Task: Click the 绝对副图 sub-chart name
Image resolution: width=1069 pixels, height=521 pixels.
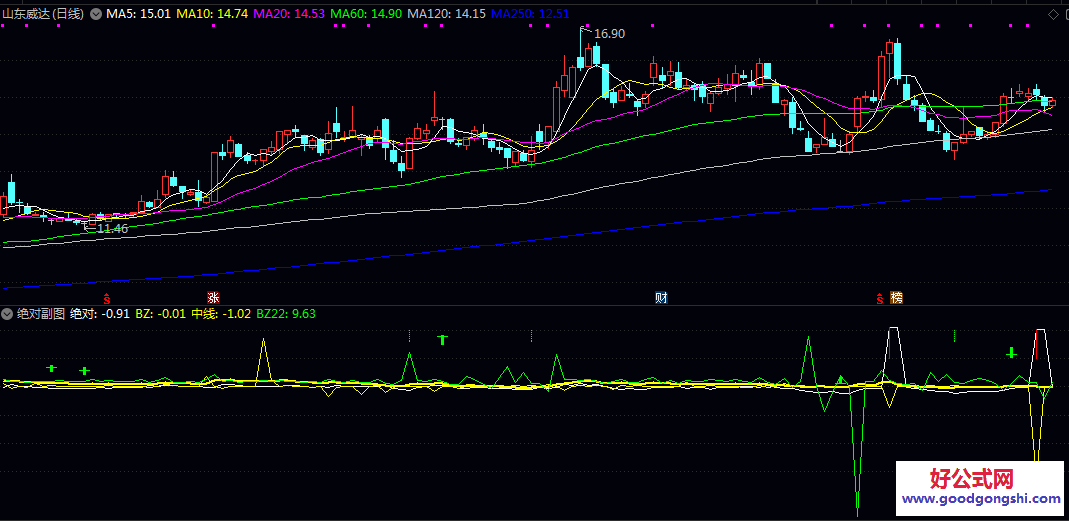Action: (41, 314)
